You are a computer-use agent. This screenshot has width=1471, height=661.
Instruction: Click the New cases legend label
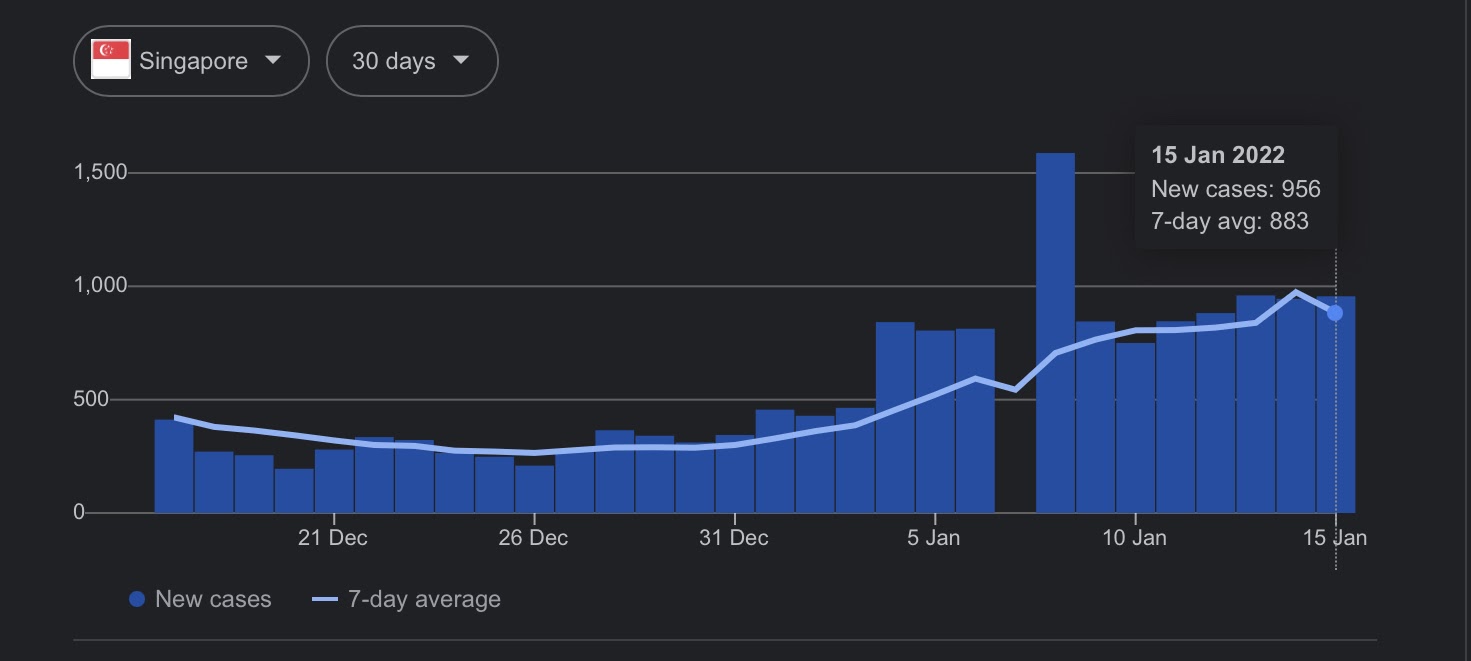pos(213,599)
